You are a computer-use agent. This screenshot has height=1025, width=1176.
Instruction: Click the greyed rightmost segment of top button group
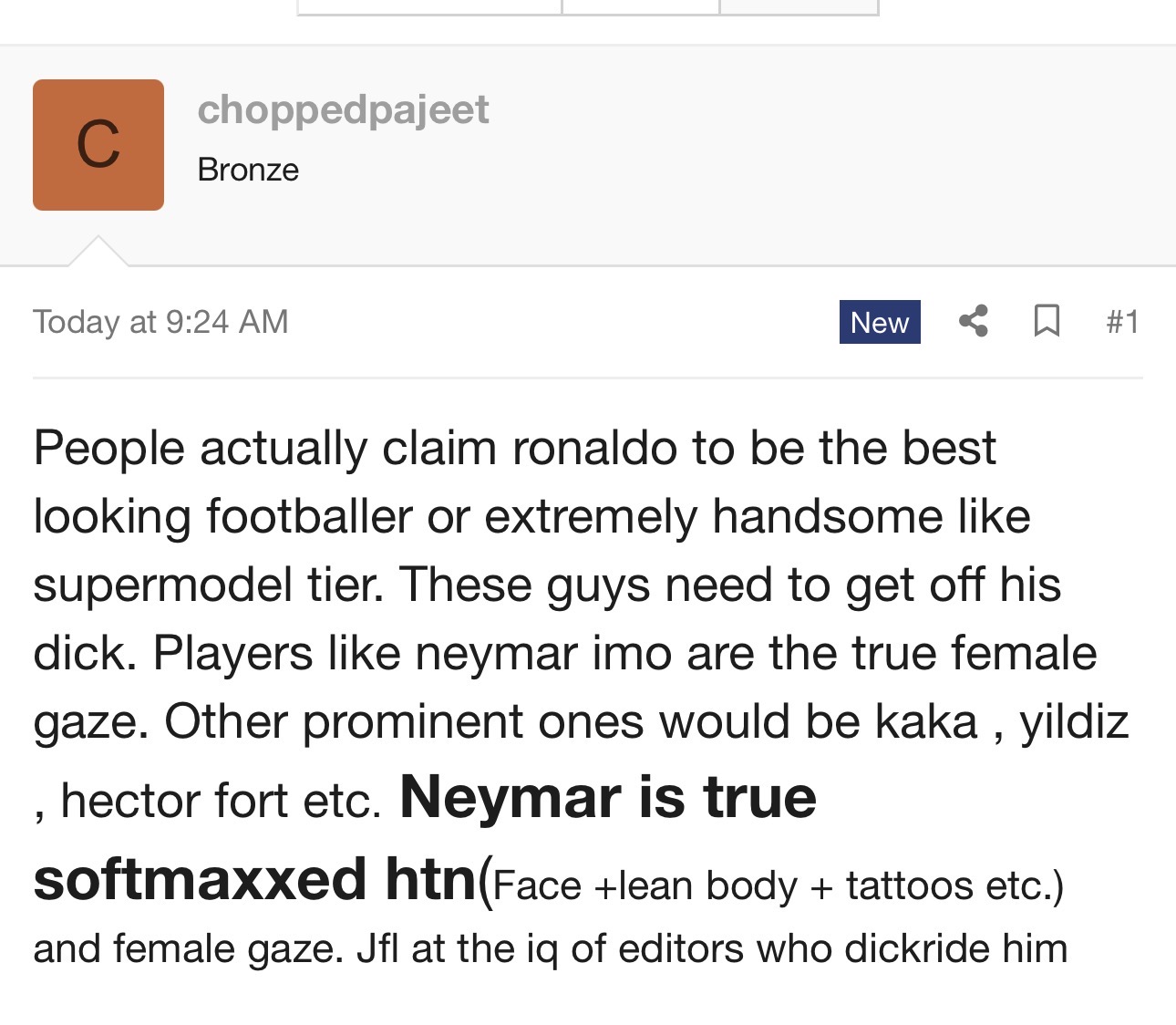point(799,7)
